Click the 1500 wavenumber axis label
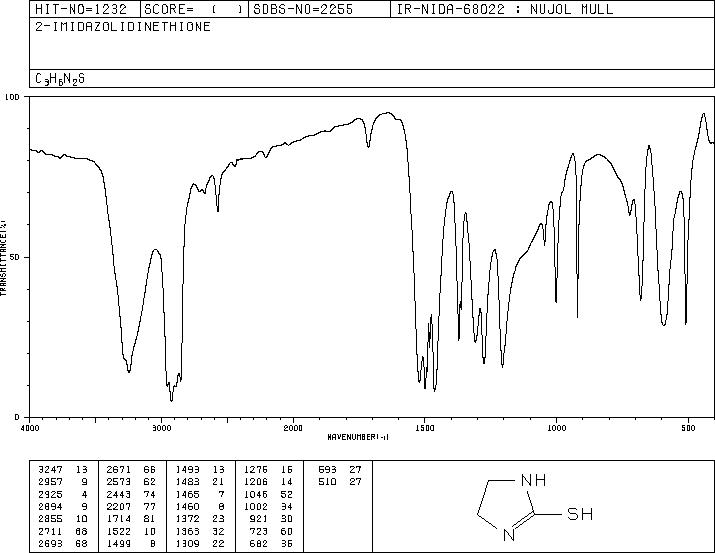 [x=425, y=428]
